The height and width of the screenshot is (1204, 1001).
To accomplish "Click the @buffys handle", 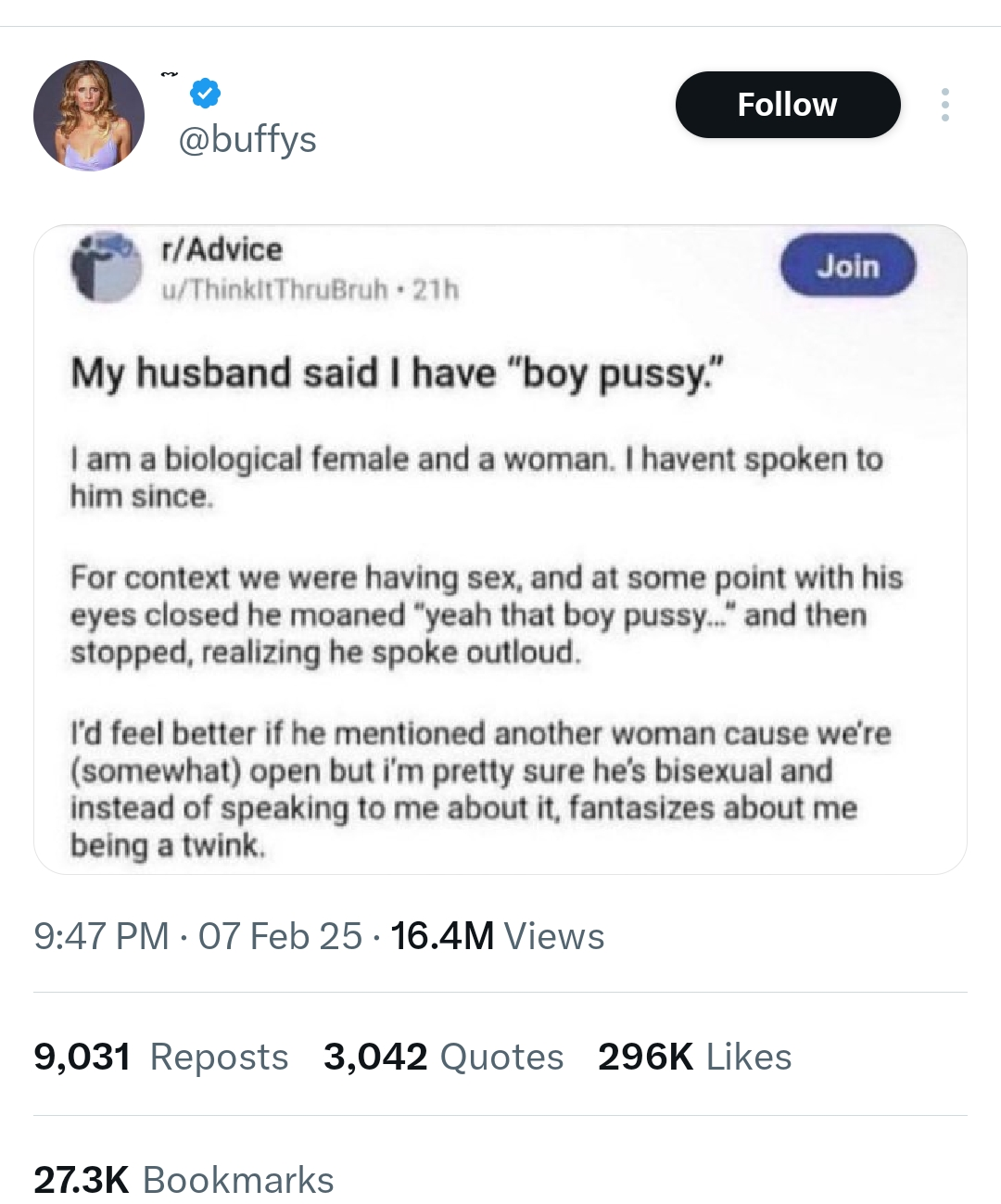I will point(247,139).
